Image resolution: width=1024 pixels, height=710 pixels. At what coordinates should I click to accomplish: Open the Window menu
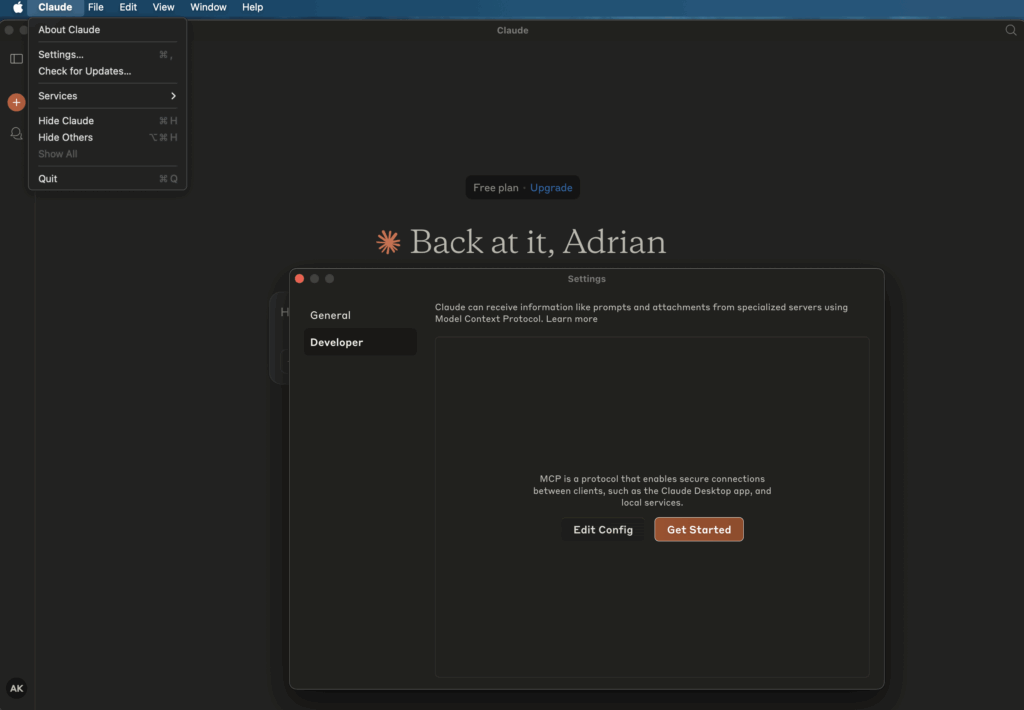208,7
